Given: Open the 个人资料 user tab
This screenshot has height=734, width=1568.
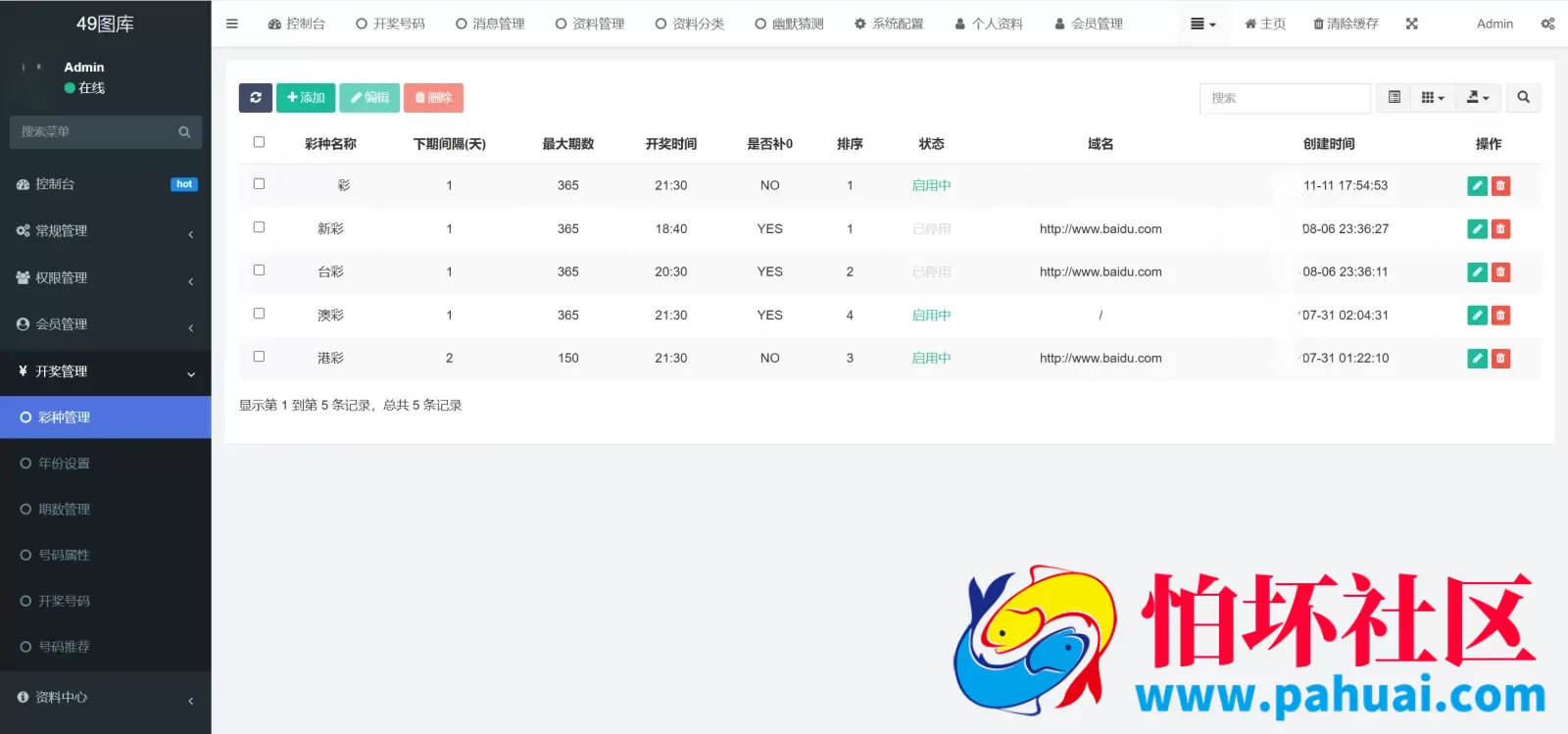Looking at the screenshot, I should coord(989,24).
